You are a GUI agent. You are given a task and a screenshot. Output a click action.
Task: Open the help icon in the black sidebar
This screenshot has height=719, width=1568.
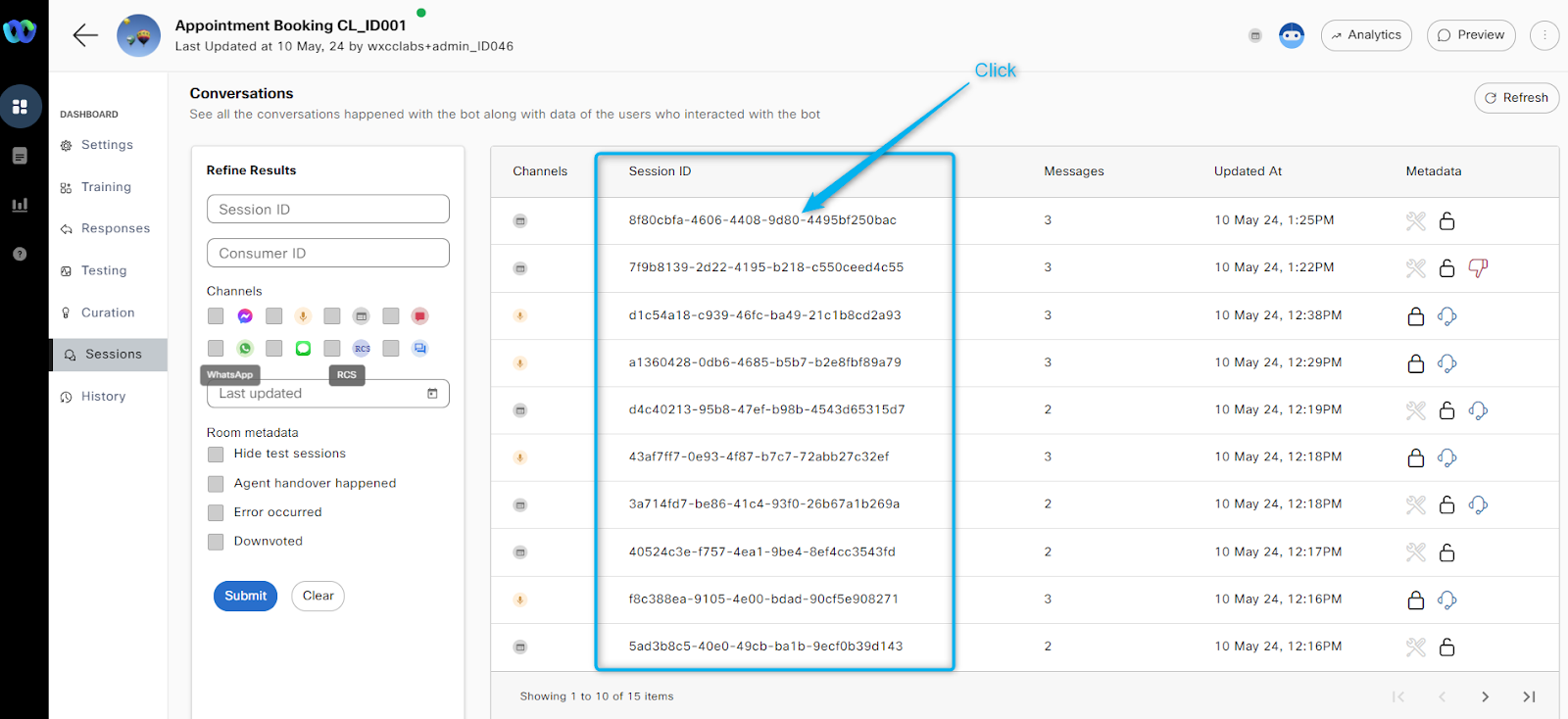pos(20,254)
